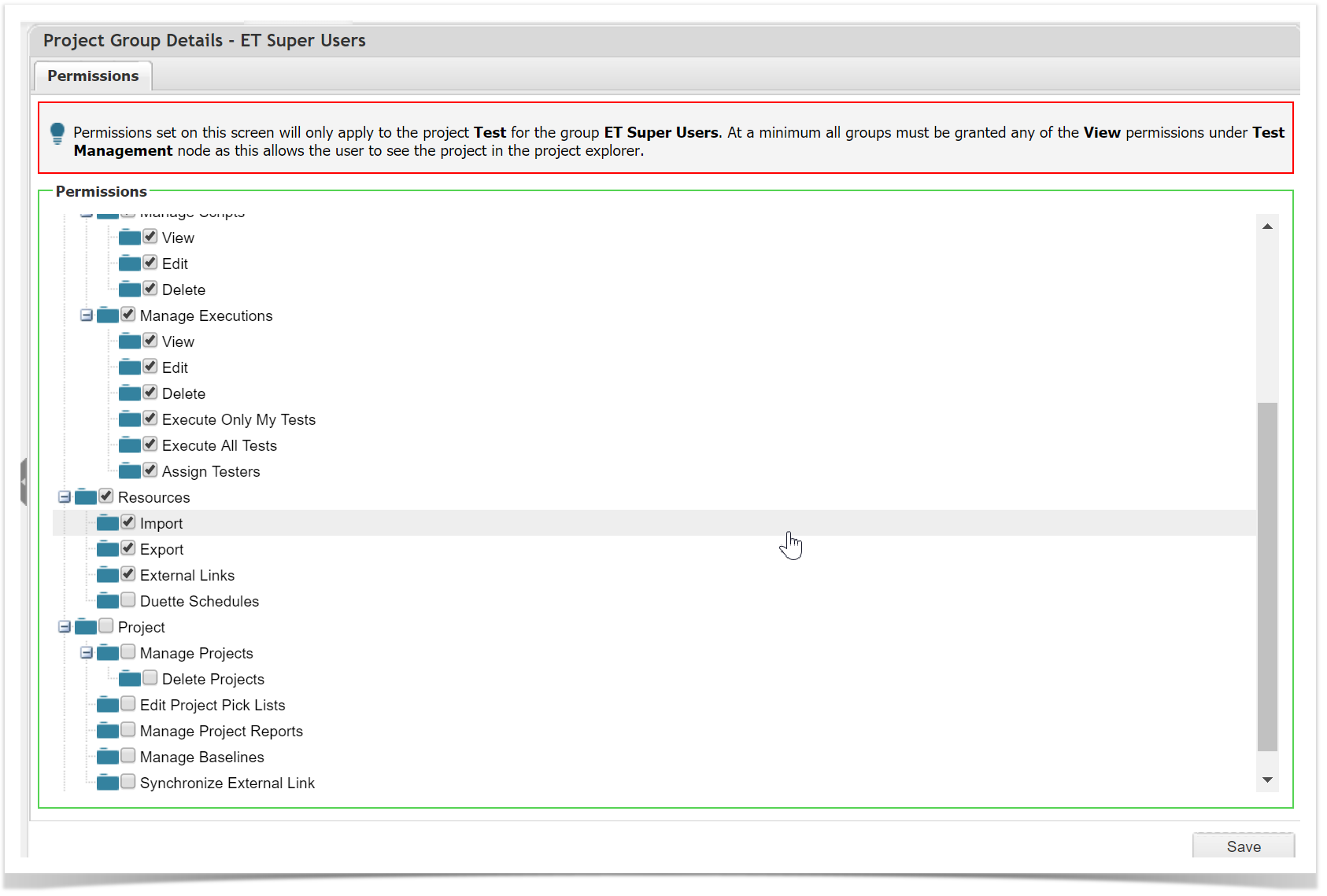Click the folder icon beside Duette Schedules
The width and height of the screenshot is (1327, 896).
(x=108, y=602)
